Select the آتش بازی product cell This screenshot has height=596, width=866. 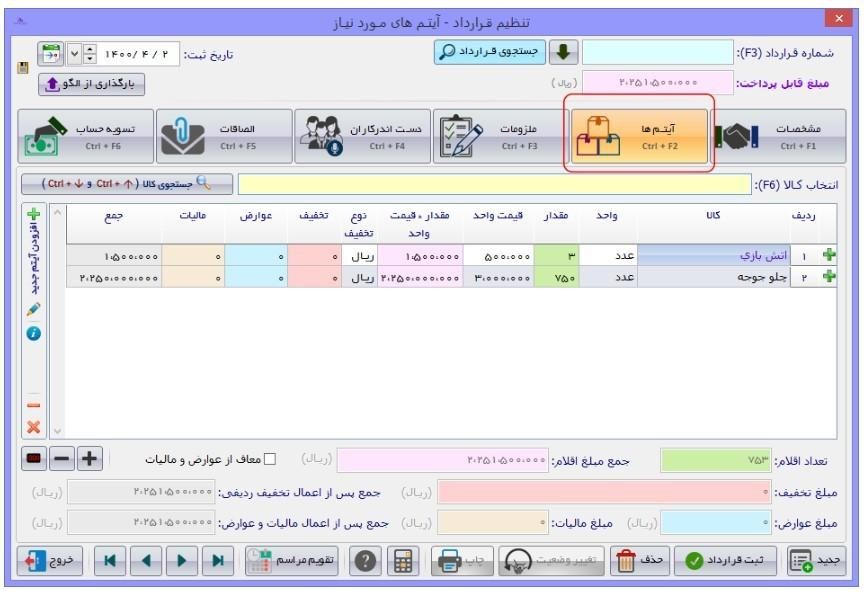[x=714, y=256]
